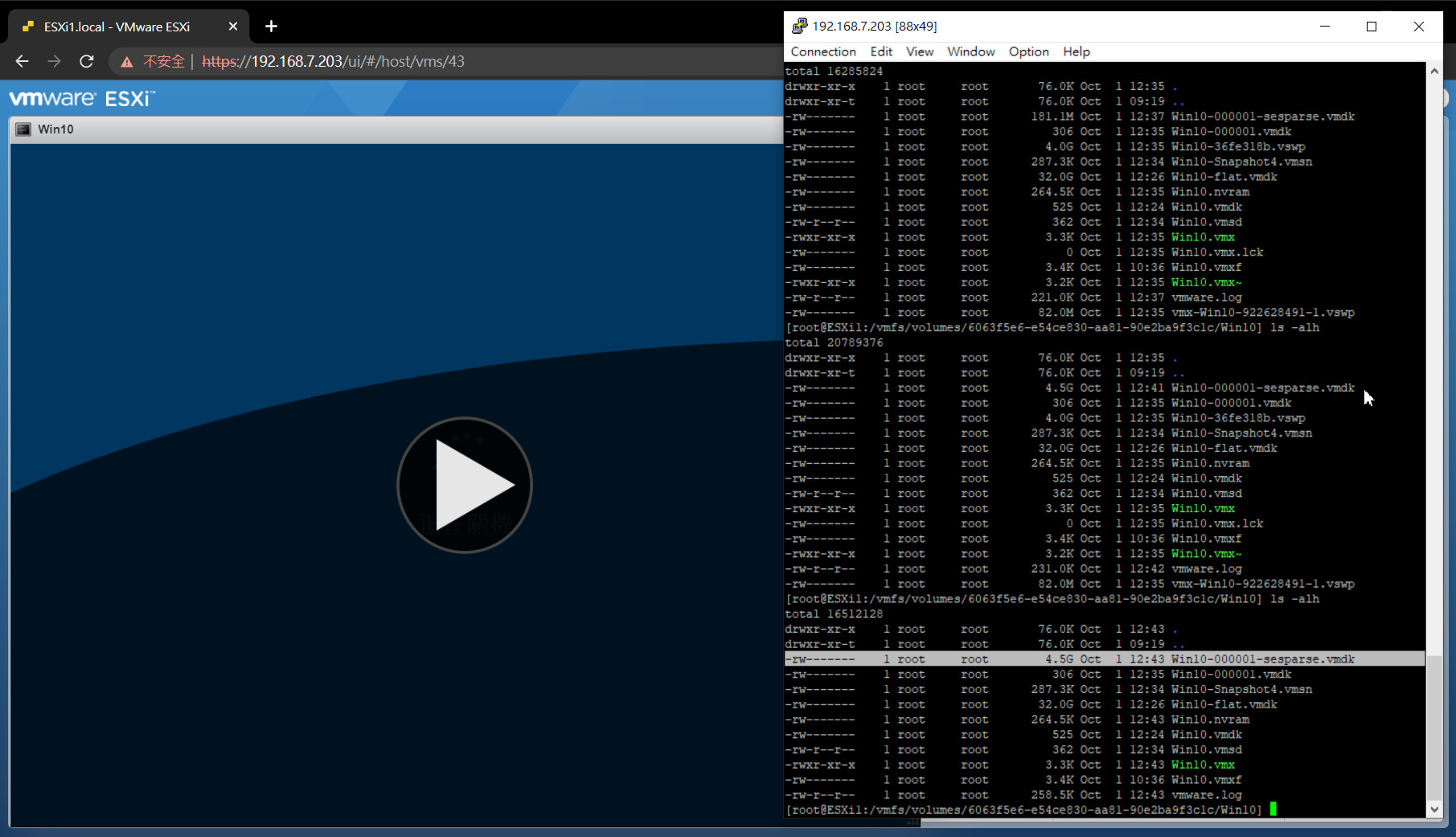Click 'total 16512128' text
The image size is (1456, 837).
coord(834,613)
